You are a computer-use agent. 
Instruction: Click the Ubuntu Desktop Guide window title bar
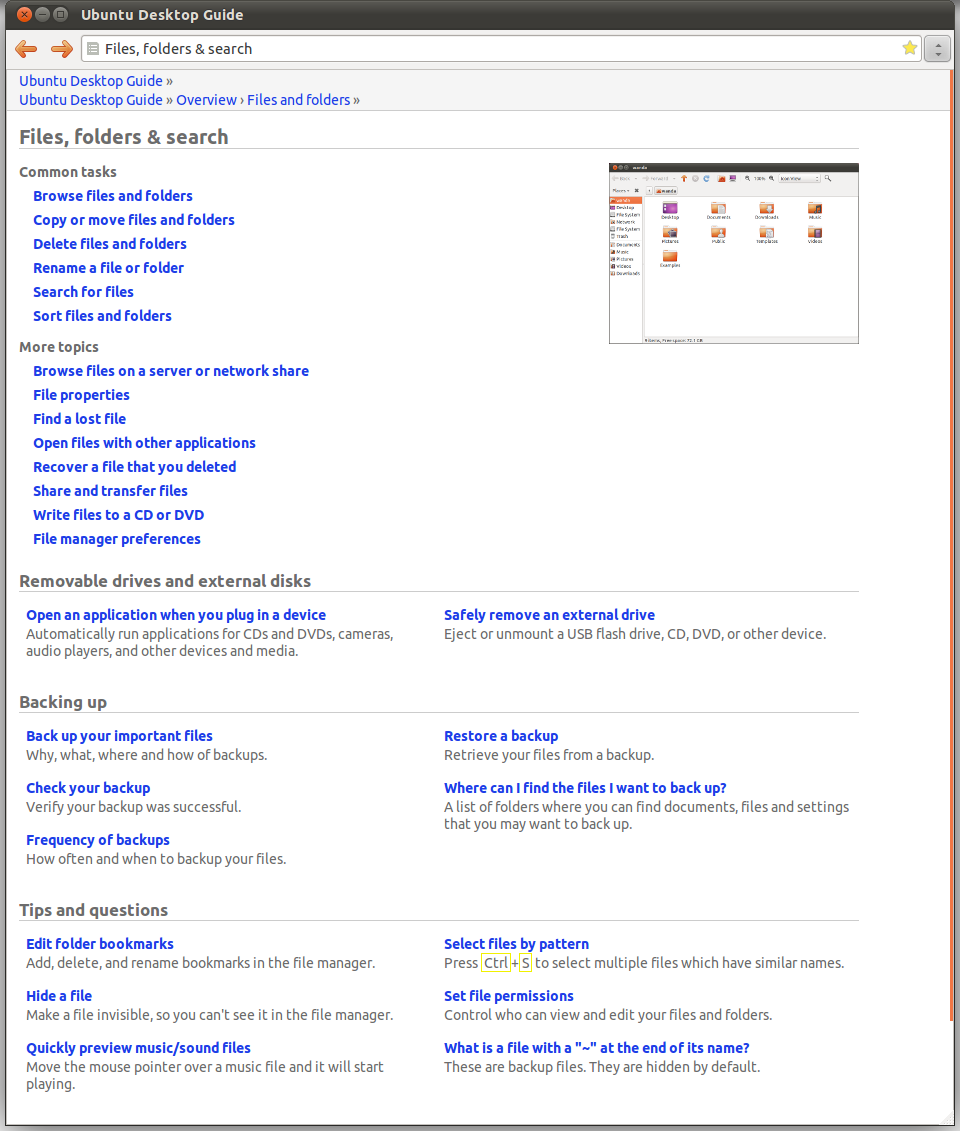coord(480,14)
